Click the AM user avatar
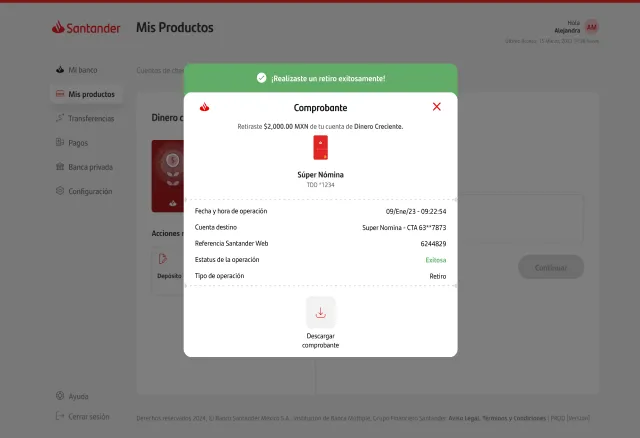Viewport: 640px width, 438px height. (x=591, y=27)
